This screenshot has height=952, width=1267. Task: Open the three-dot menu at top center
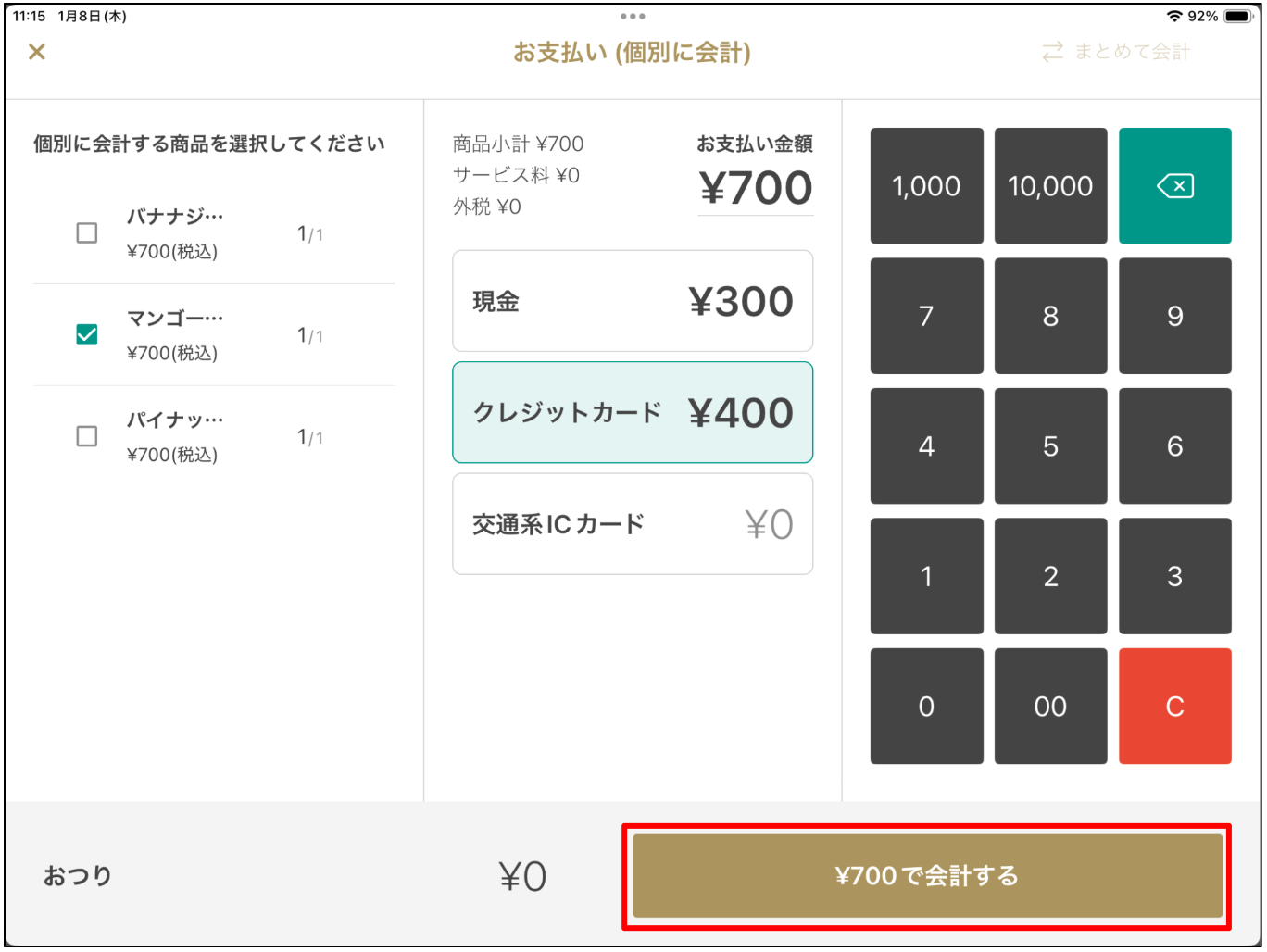tap(633, 17)
